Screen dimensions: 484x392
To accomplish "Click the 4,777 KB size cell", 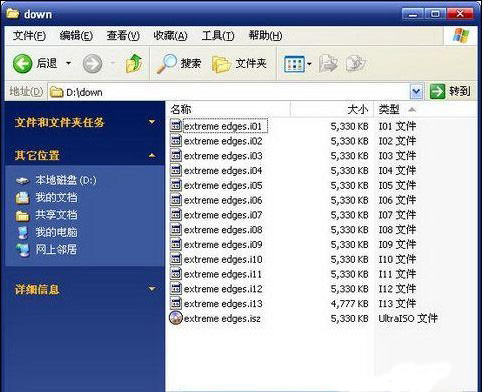I will (x=349, y=304).
